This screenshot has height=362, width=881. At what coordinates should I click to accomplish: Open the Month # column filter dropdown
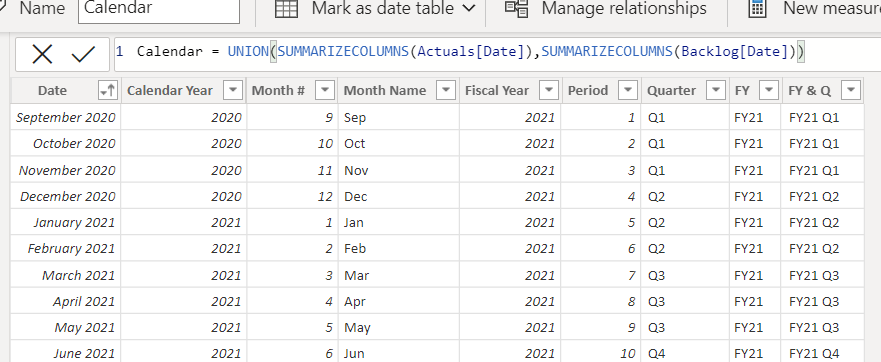(325, 90)
